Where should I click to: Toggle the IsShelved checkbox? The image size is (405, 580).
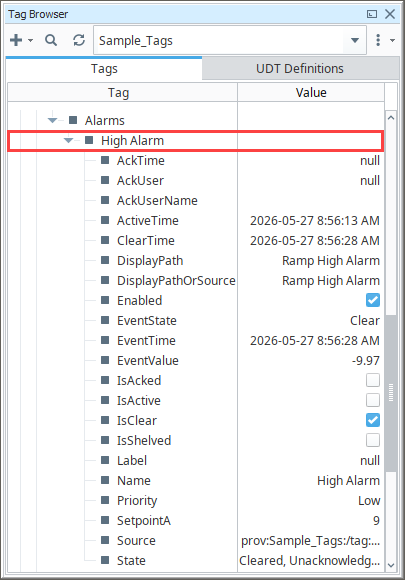pyautogui.click(x=373, y=440)
